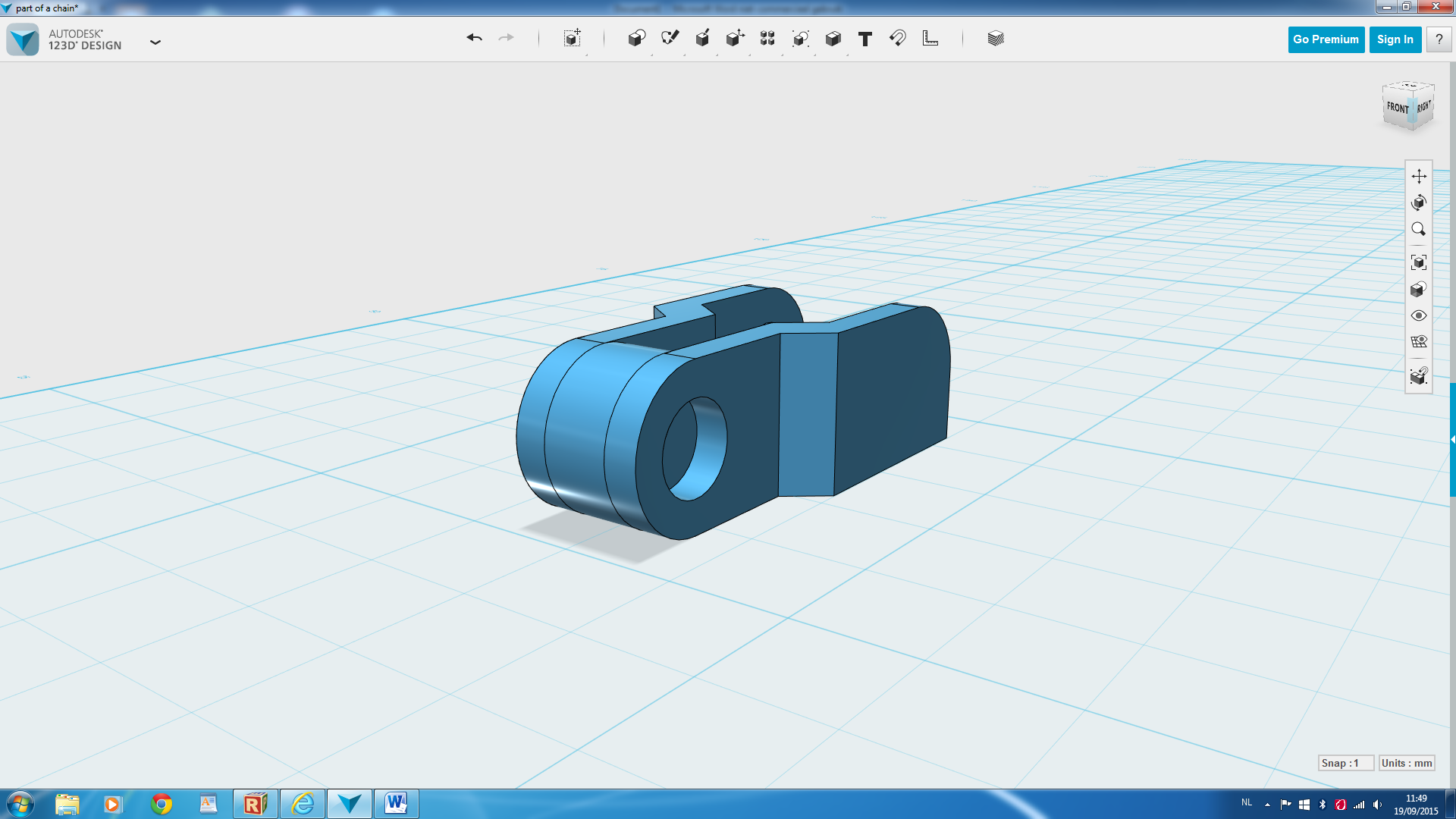Open the Construct tool icon

pyautogui.click(x=702, y=38)
